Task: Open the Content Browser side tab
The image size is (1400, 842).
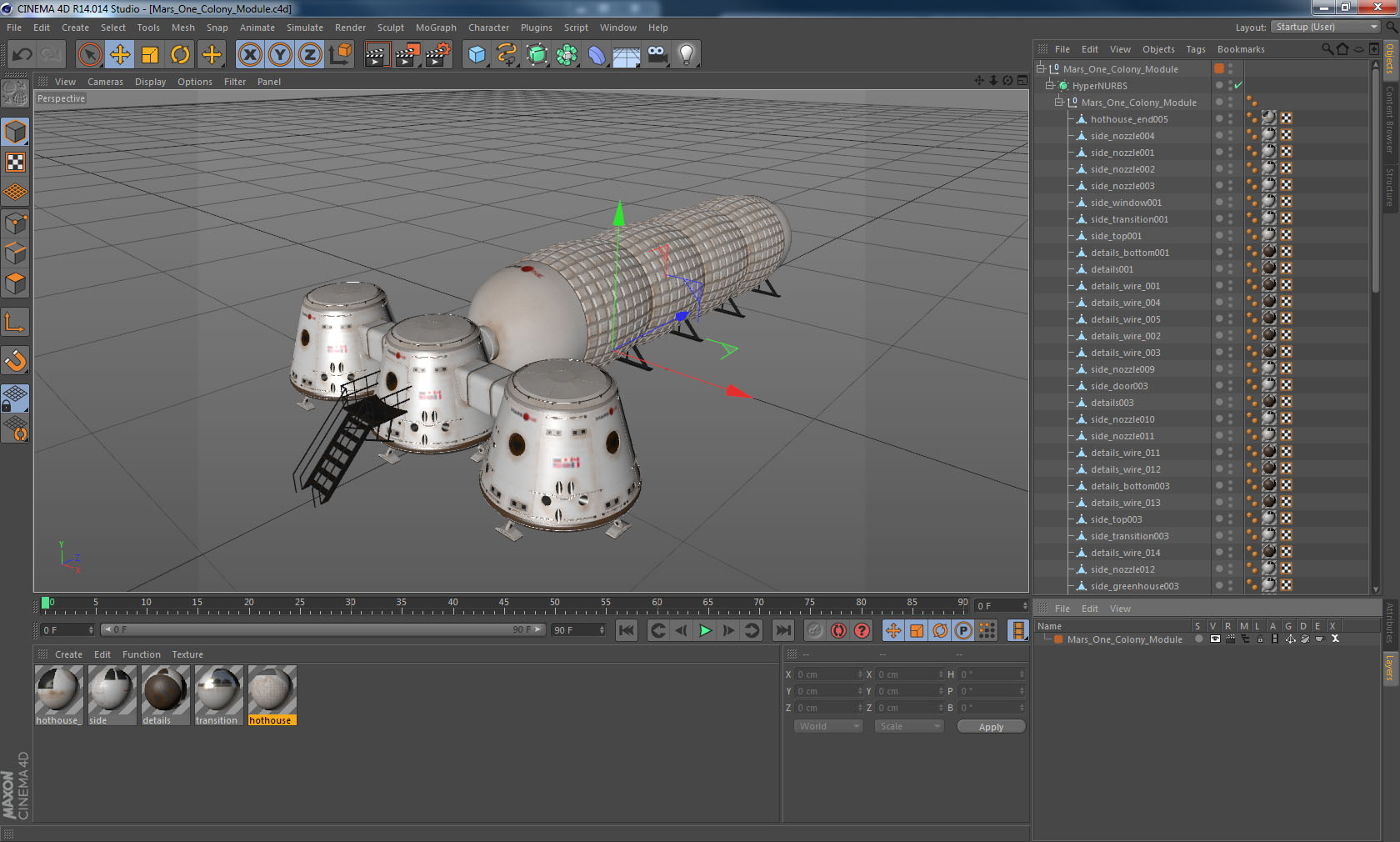Action: [x=1390, y=119]
